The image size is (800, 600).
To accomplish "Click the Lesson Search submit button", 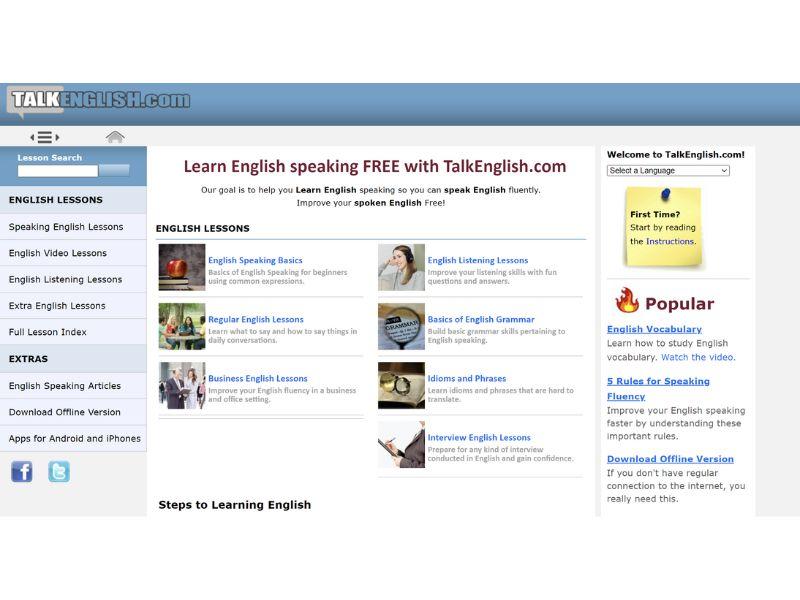I will pyautogui.click(x=114, y=171).
